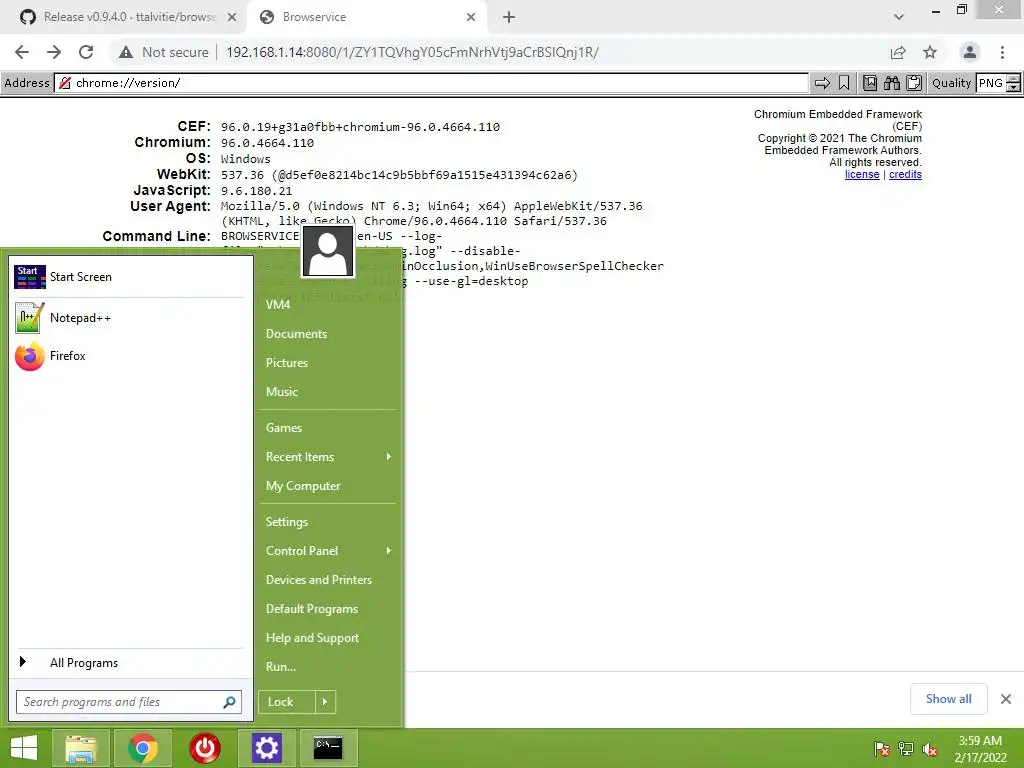Click the Go arrow in Browservice bar
Screen dimensions: 1024x768
point(822,83)
